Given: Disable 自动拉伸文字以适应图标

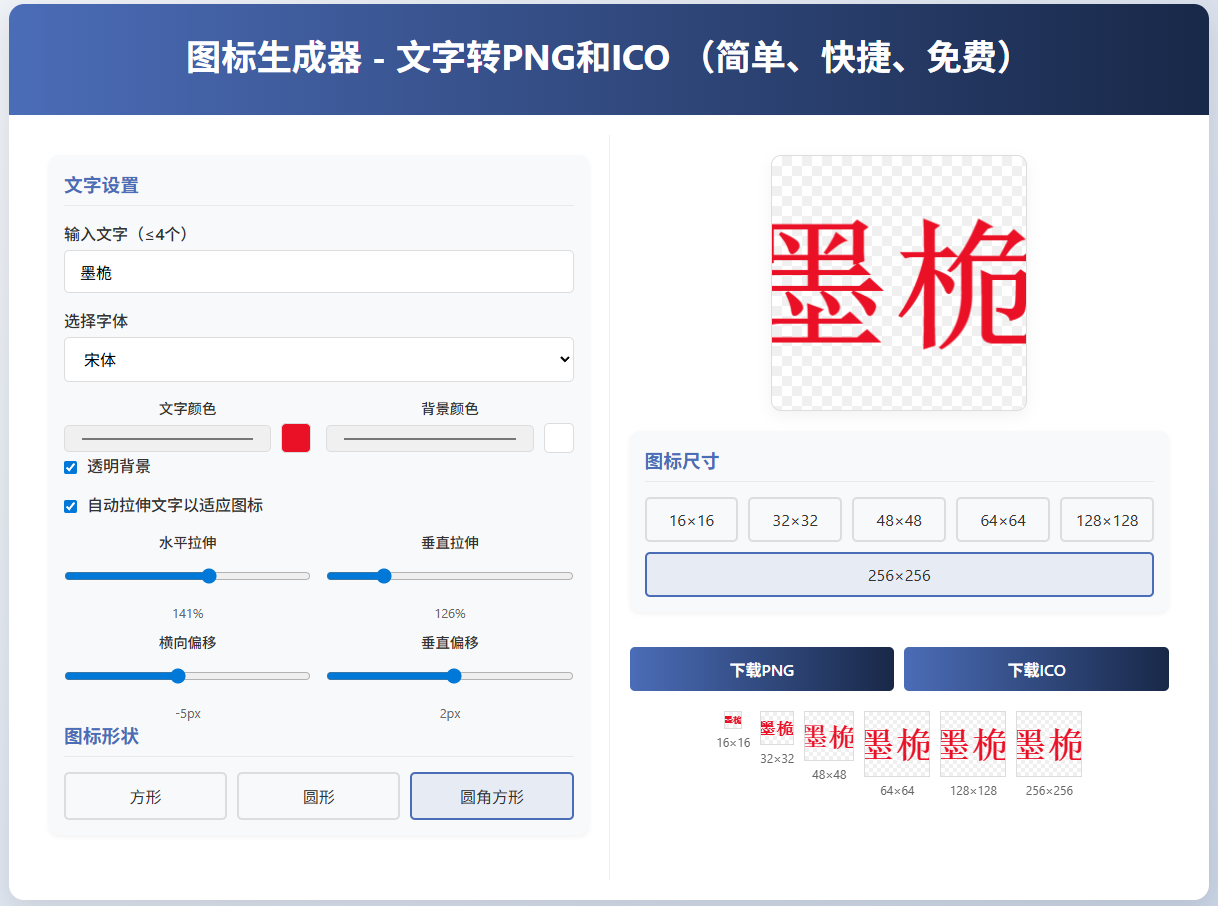Looking at the screenshot, I should tap(70, 506).
